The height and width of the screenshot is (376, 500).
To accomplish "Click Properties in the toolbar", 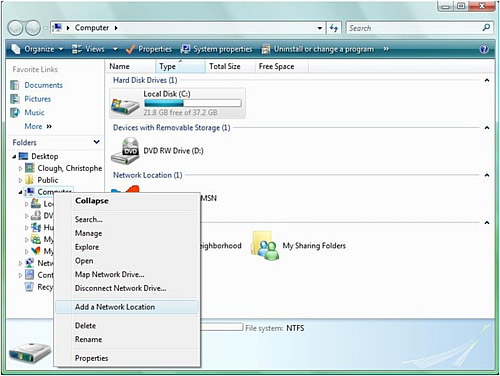I will pyautogui.click(x=149, y=49).
